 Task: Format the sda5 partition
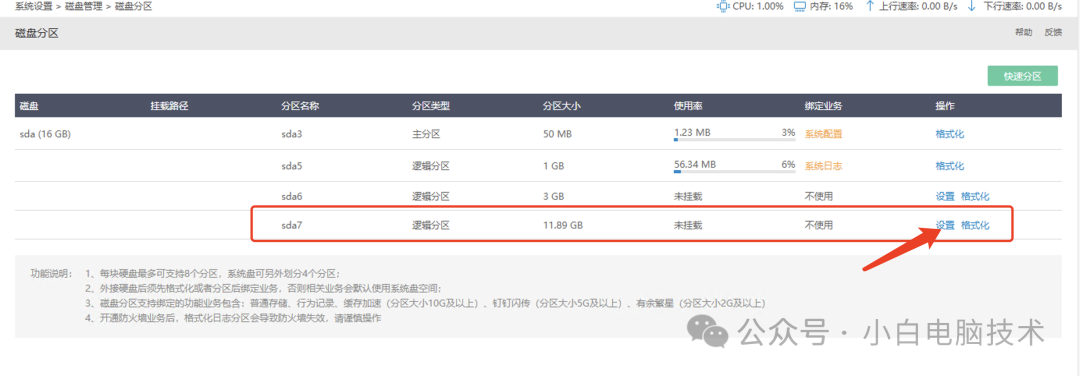coord(950,166)
